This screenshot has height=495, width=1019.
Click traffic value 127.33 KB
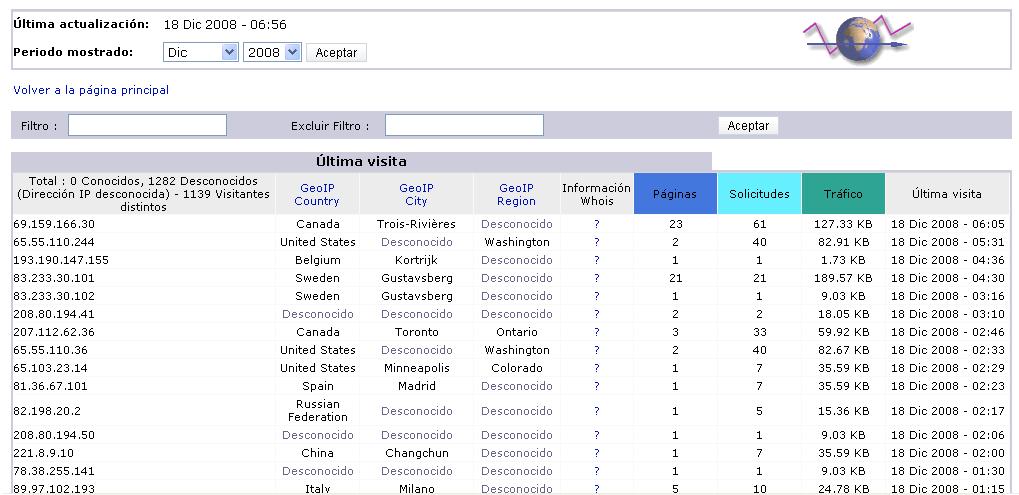point(843,224)
